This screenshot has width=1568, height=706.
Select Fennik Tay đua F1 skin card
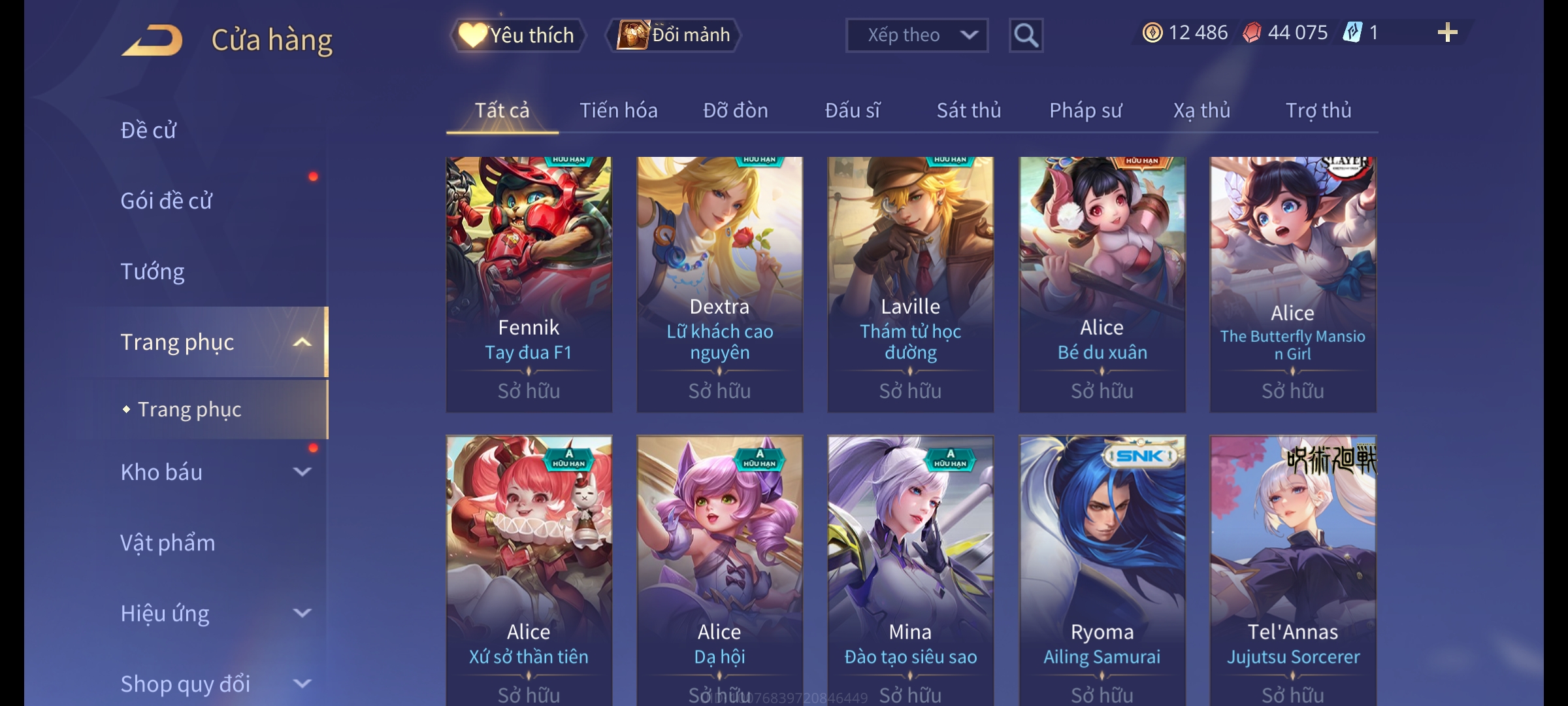click(x=529, y=284)
